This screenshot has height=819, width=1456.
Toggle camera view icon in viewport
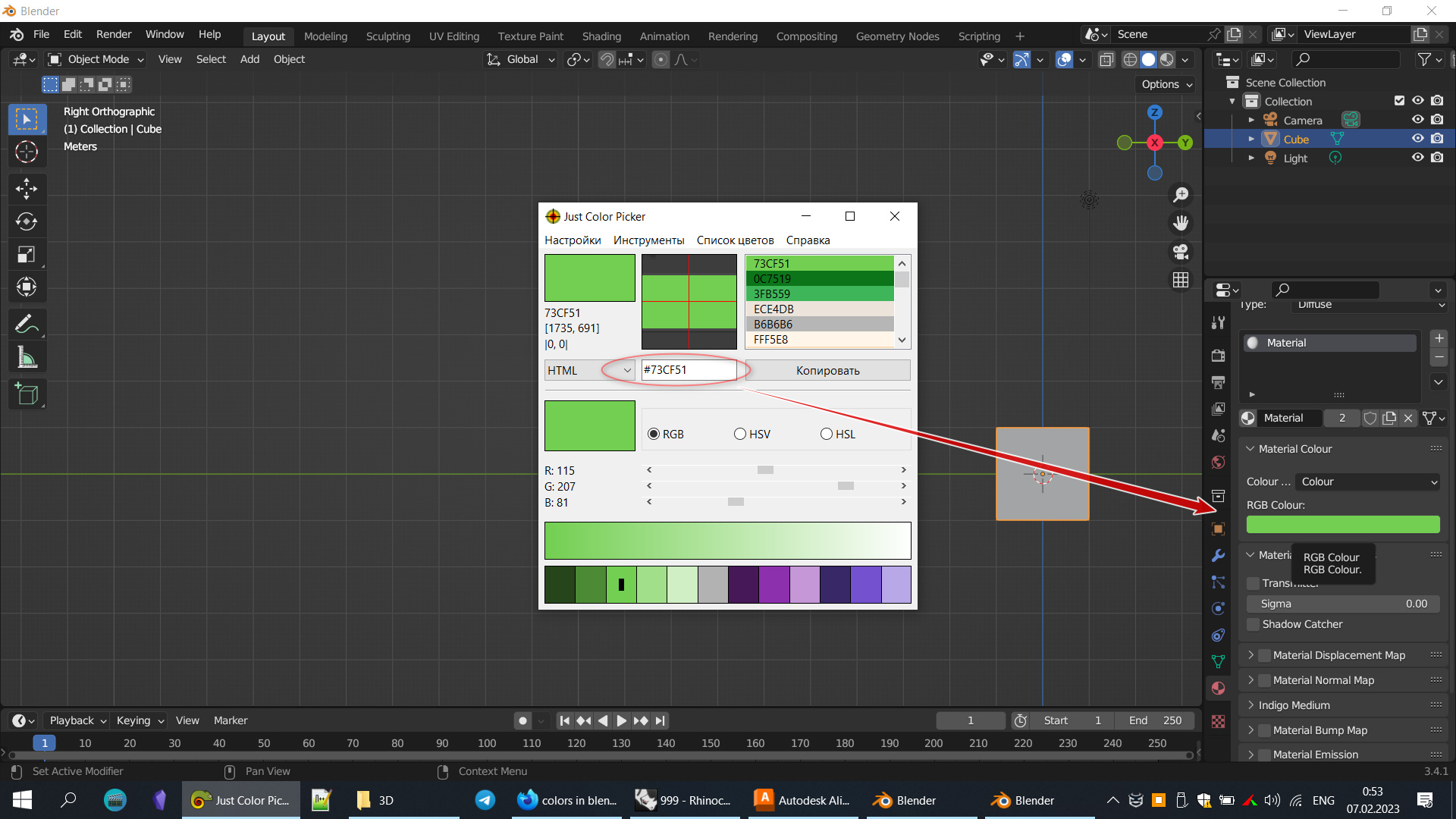point(1181,252)
